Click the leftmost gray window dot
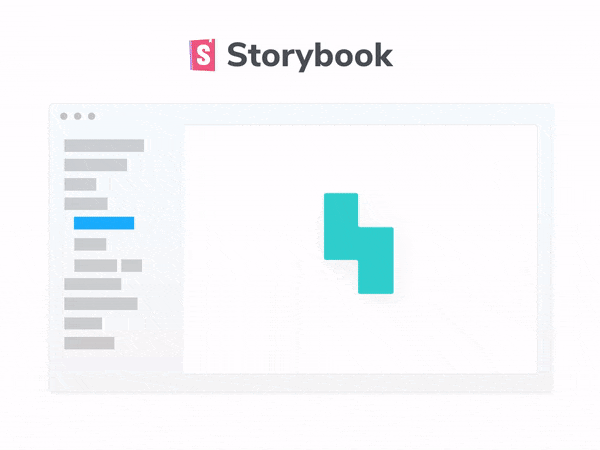Image resolution: width=600 pixels, height=450 pixels. tap(64, 116)
